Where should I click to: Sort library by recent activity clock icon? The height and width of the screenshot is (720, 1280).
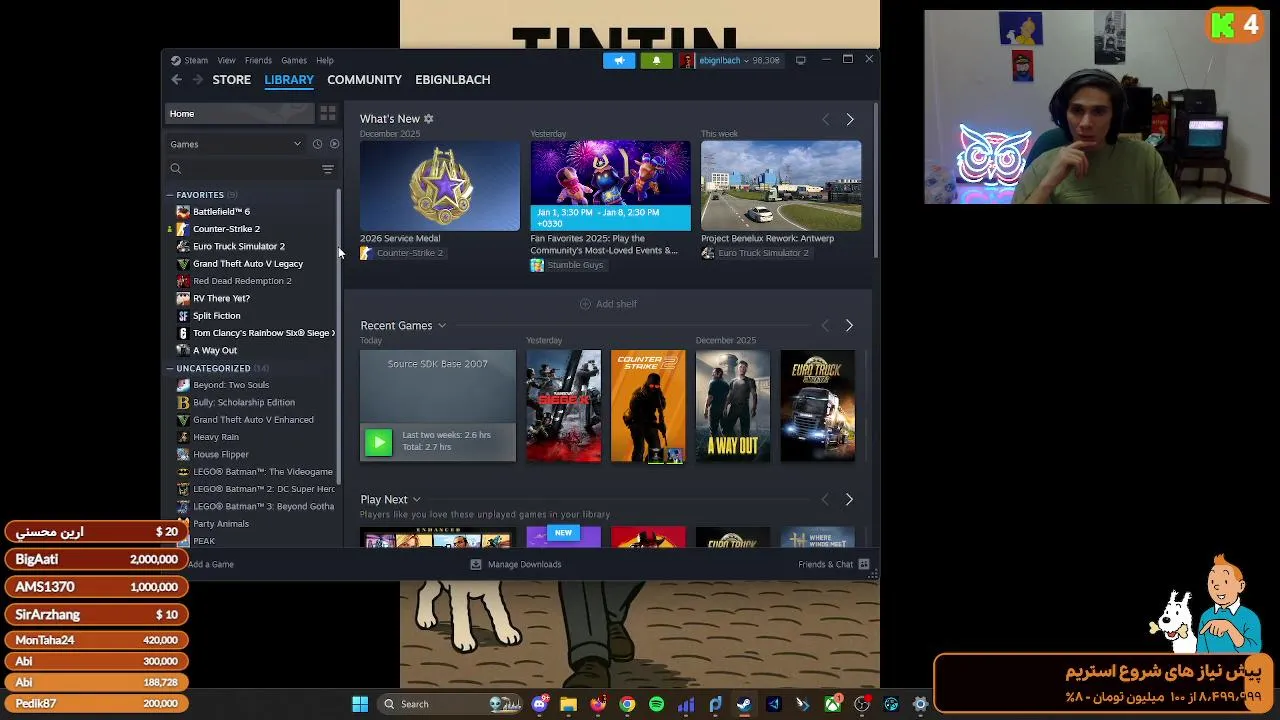pos(317,144)
